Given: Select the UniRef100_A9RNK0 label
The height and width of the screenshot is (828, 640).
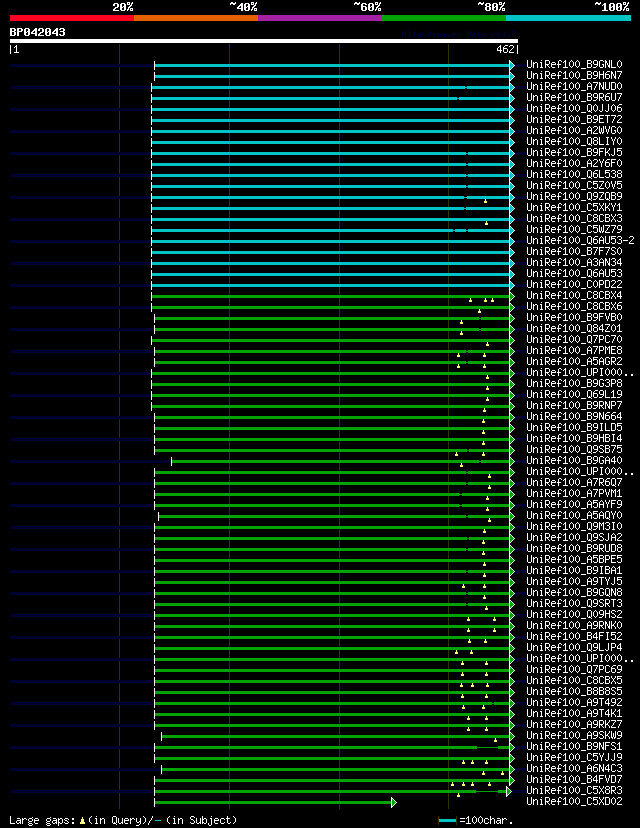Looking at the screenshot, I should (x=574, y=626).
